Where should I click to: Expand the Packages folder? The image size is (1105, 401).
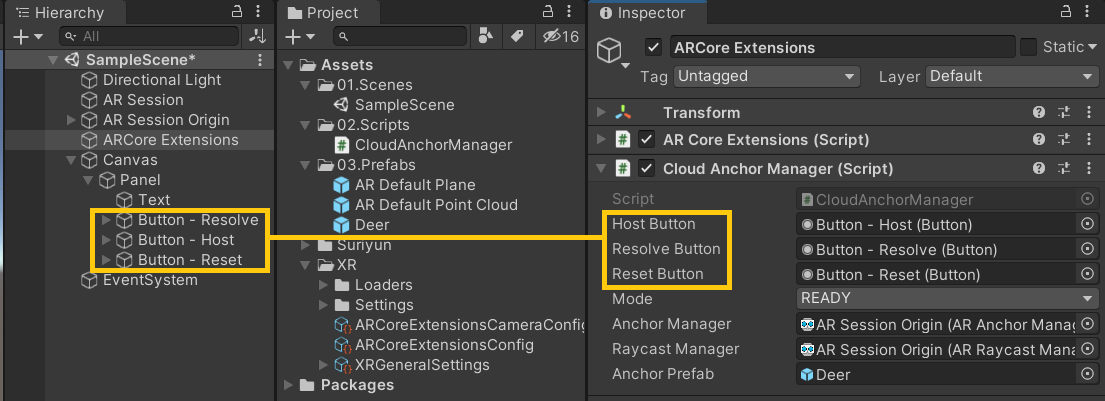point(288,385)
